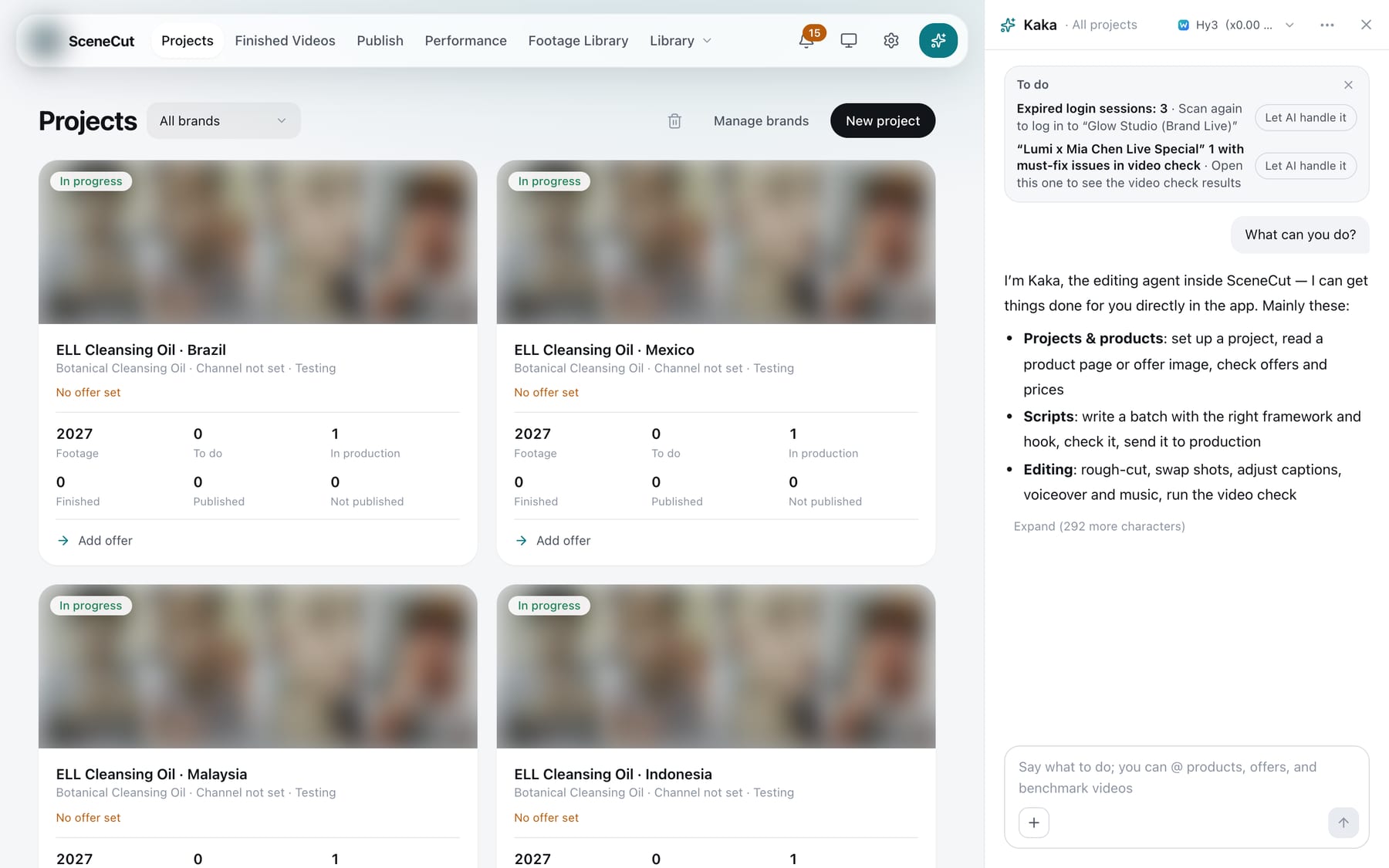Click the Brazil project's "No offer set" warning
This screenshot has width=1389, height=868.
coord(88,392)
